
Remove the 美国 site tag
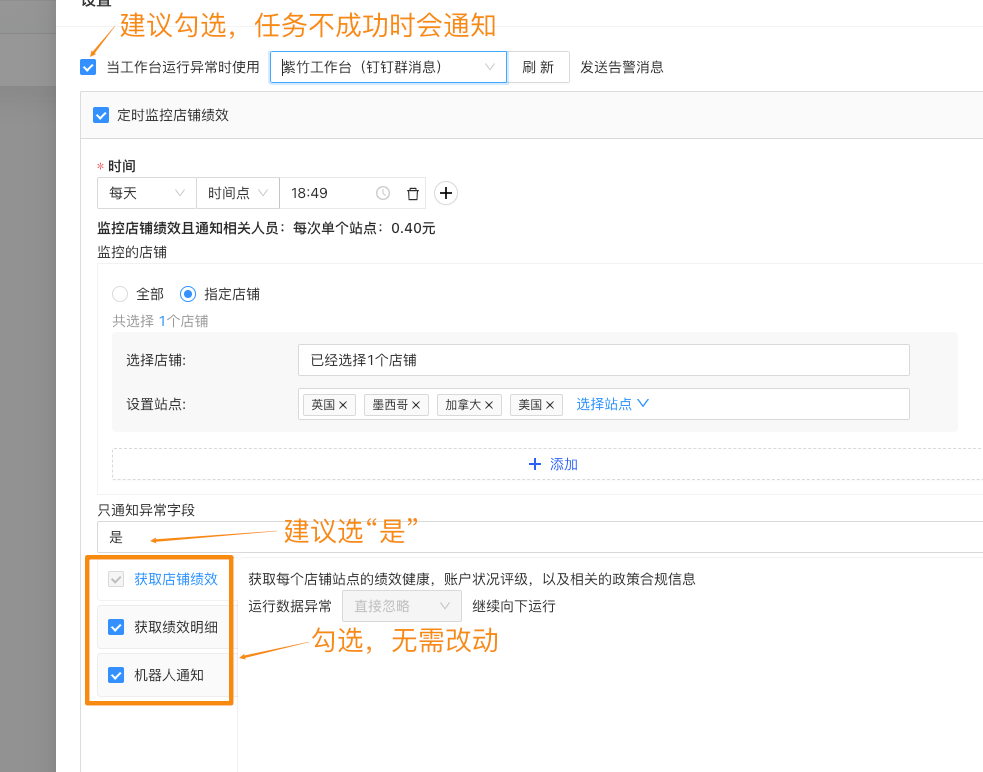(x=550, y=405)
